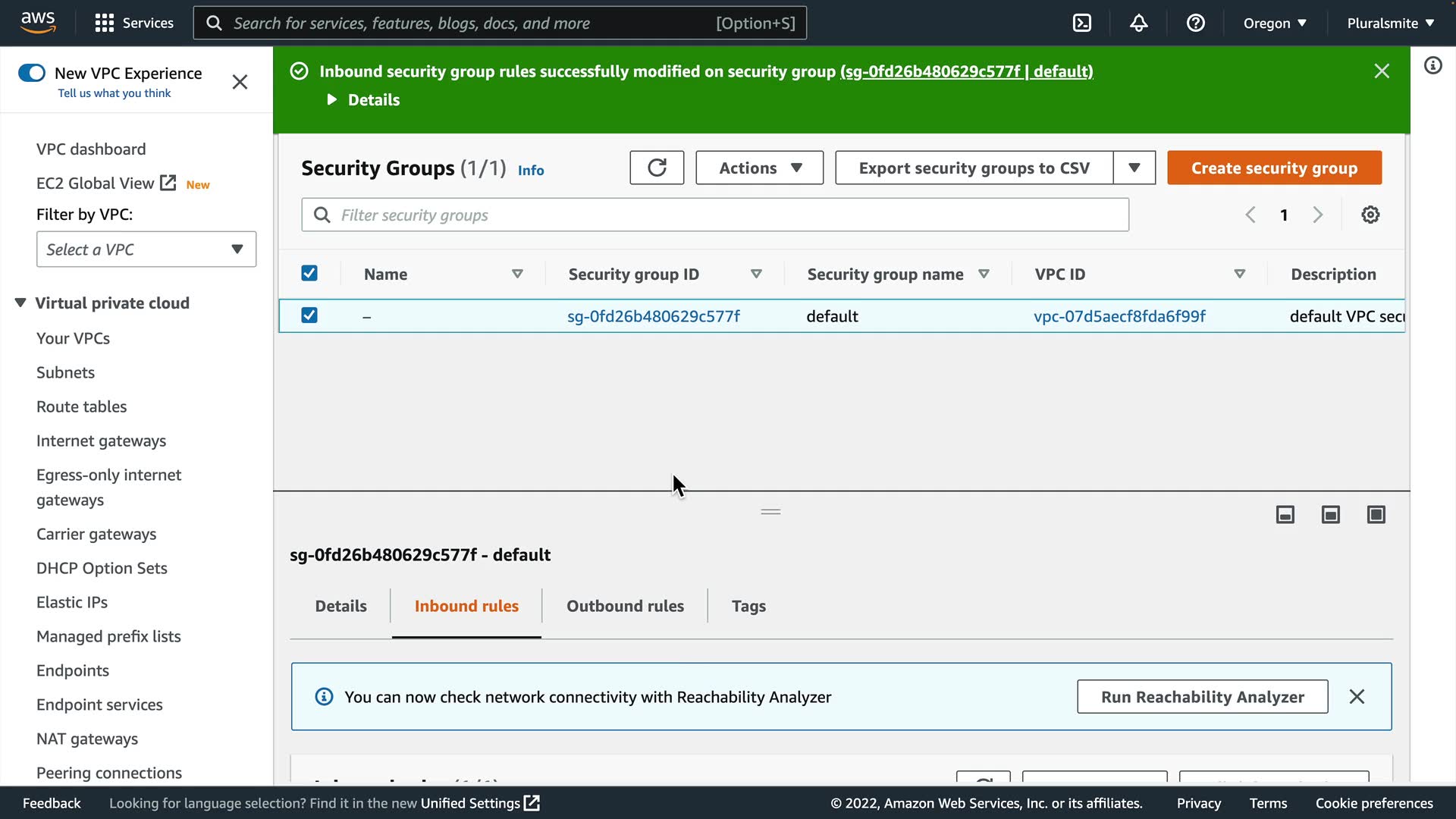Screen dimensions: 1456x819
Task: Uncheck the default security group row
Action: (x=309, y=315)
